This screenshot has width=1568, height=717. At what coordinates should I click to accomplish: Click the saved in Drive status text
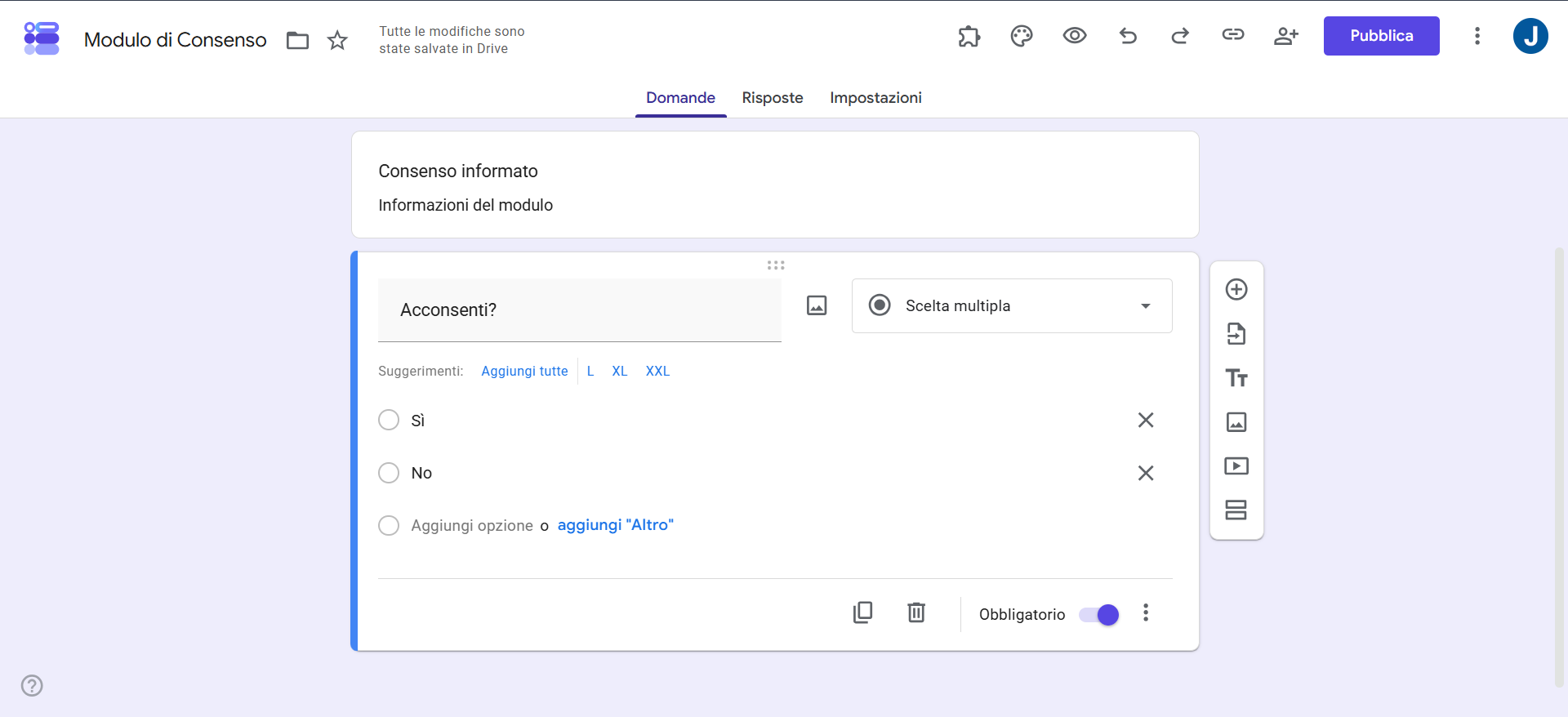coord(452,40)
